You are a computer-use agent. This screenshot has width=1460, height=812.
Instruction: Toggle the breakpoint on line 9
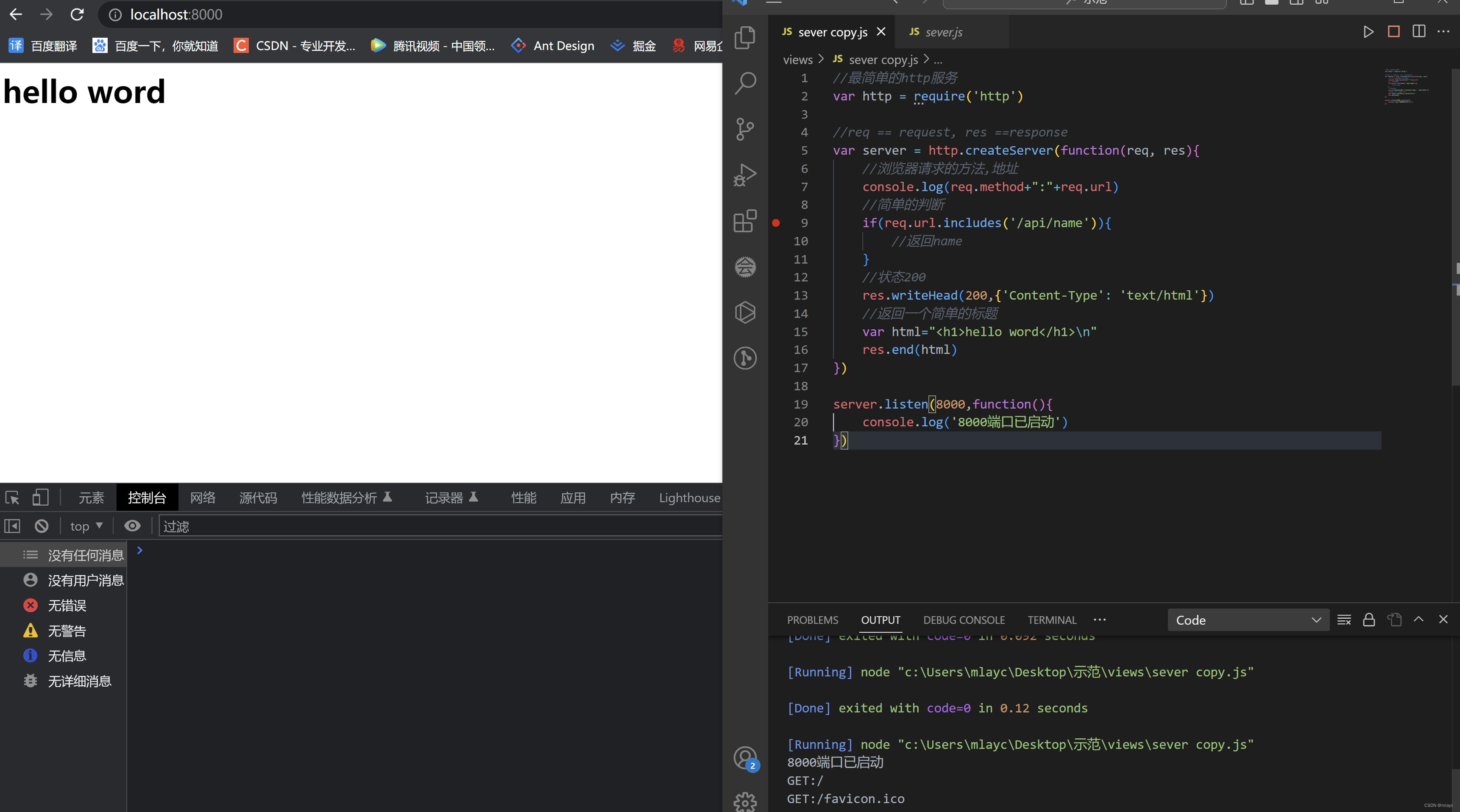(x=776, y=223)
